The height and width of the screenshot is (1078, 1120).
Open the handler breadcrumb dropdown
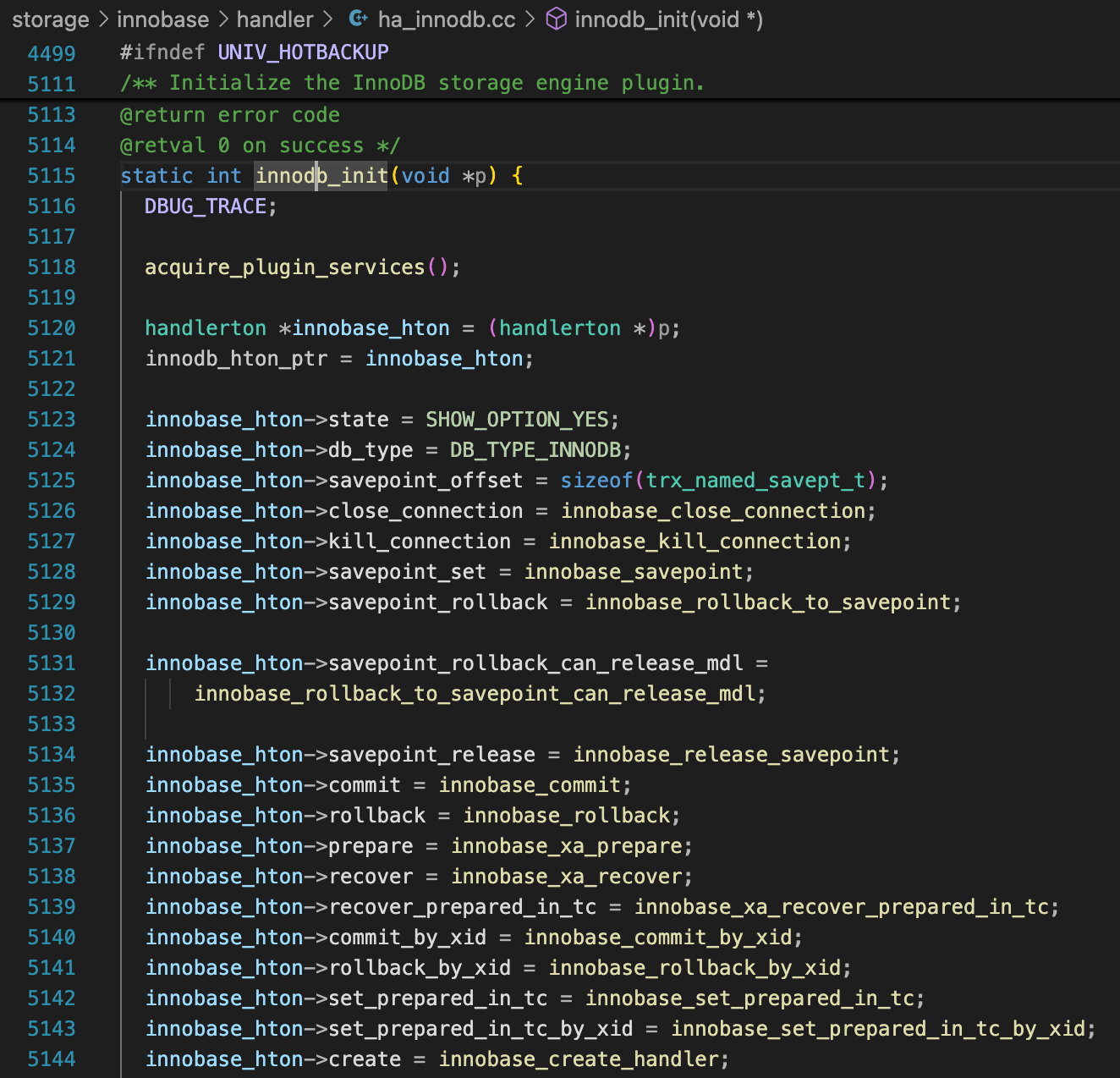pyautogui.click(x=275, y=19)
